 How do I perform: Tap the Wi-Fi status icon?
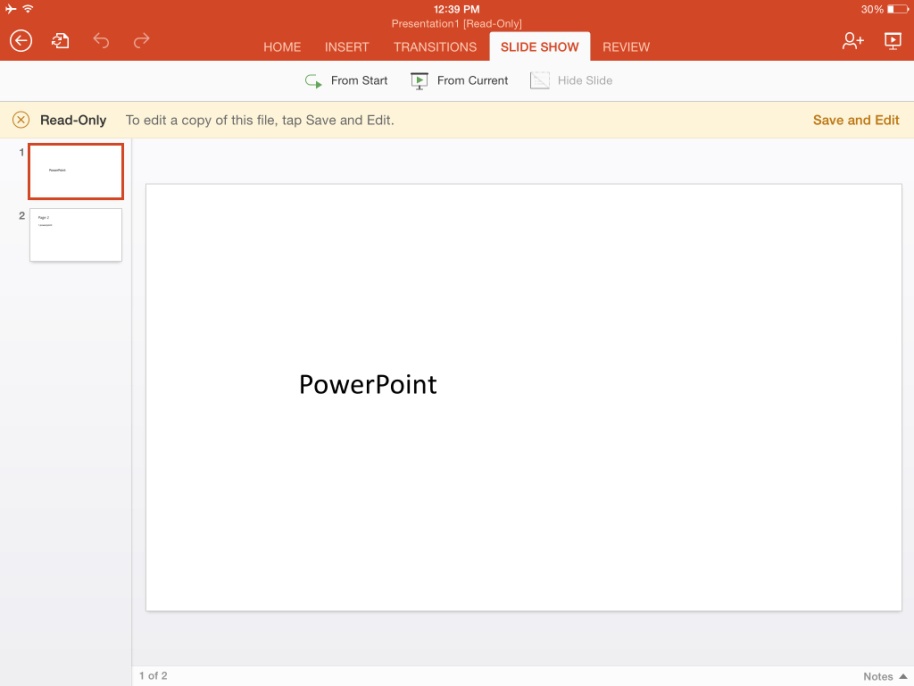click(27, 9)
